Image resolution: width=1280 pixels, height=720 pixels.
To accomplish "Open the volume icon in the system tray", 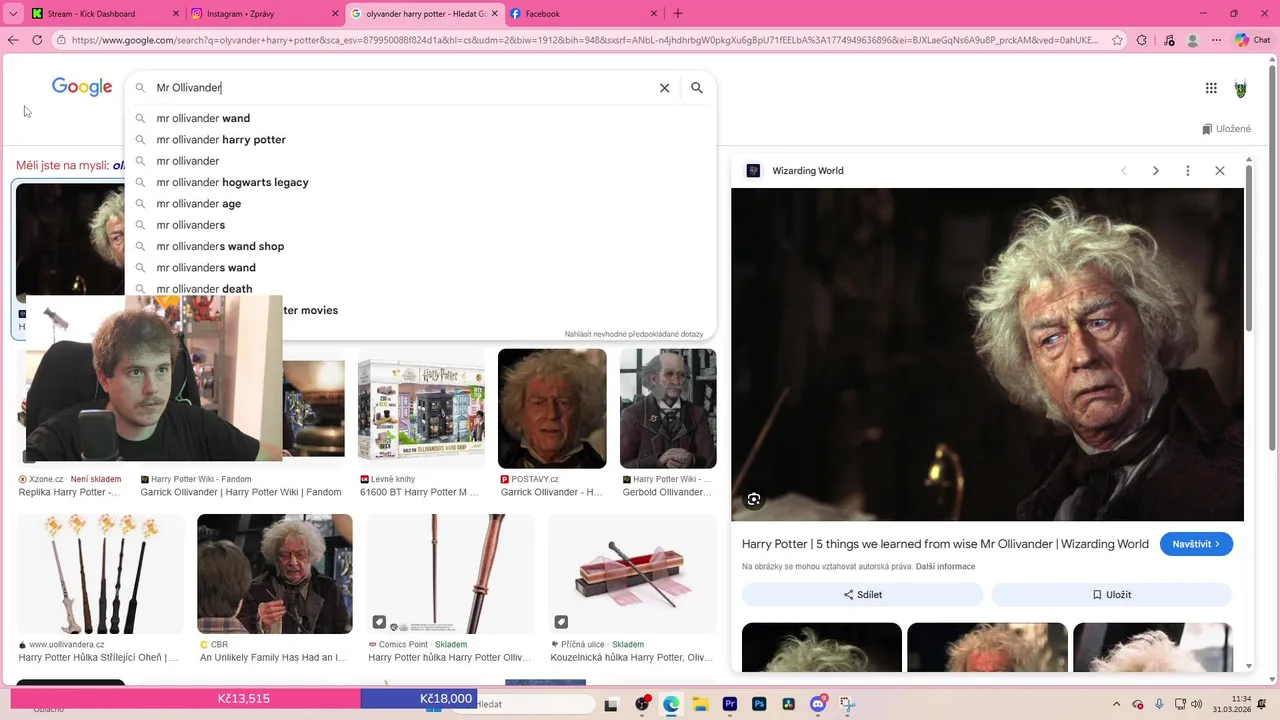I will click(x=1196, y=704).
